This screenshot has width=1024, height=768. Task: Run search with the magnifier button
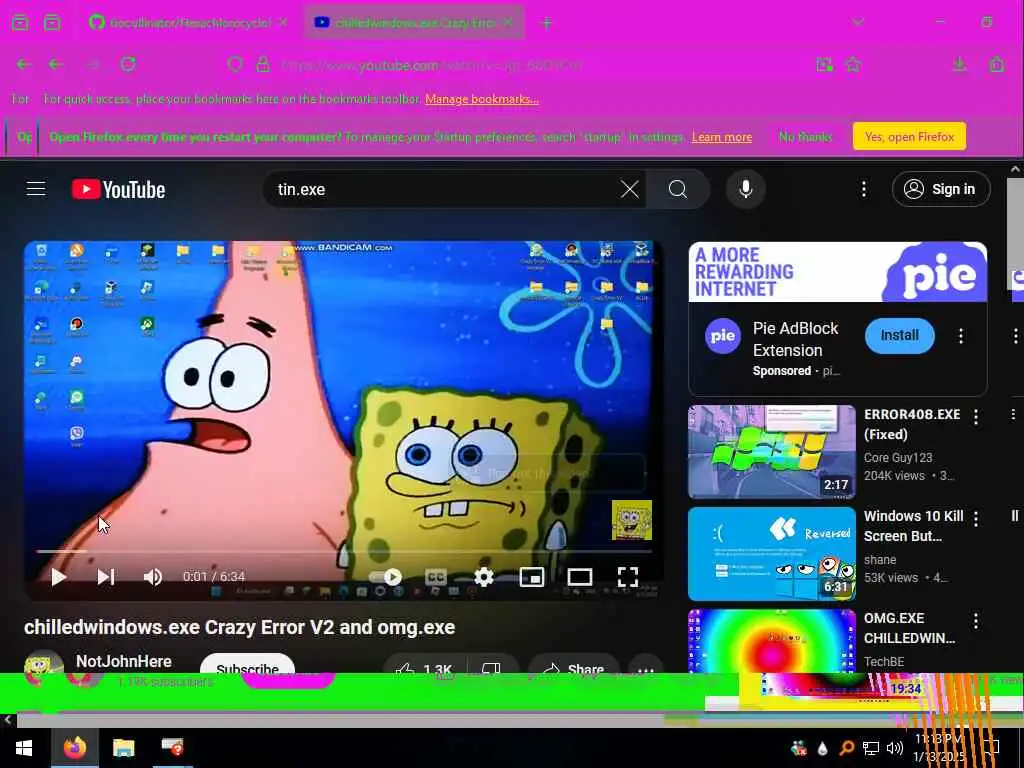678,189
